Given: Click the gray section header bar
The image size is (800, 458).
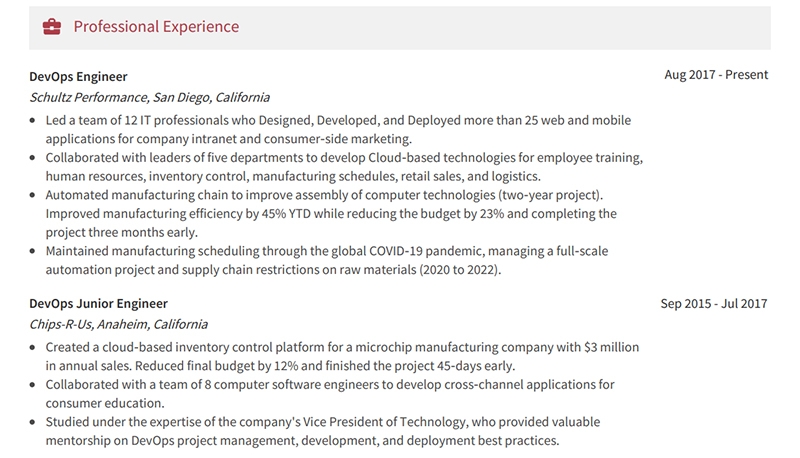Looking at the screenshot, I should click(400, 28).
